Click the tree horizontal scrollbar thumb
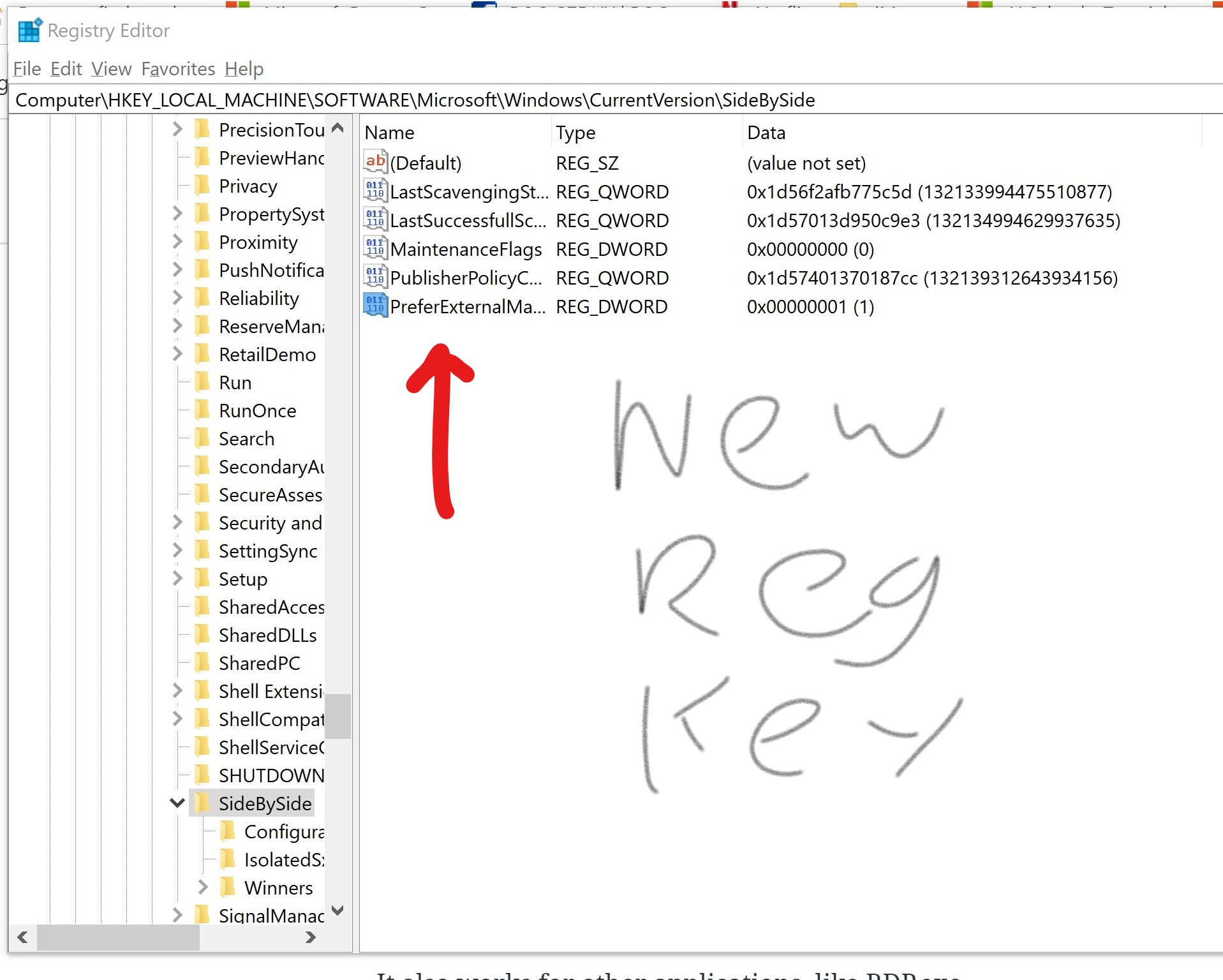This screenshot has height=980, width=1223. click(118, 937)
